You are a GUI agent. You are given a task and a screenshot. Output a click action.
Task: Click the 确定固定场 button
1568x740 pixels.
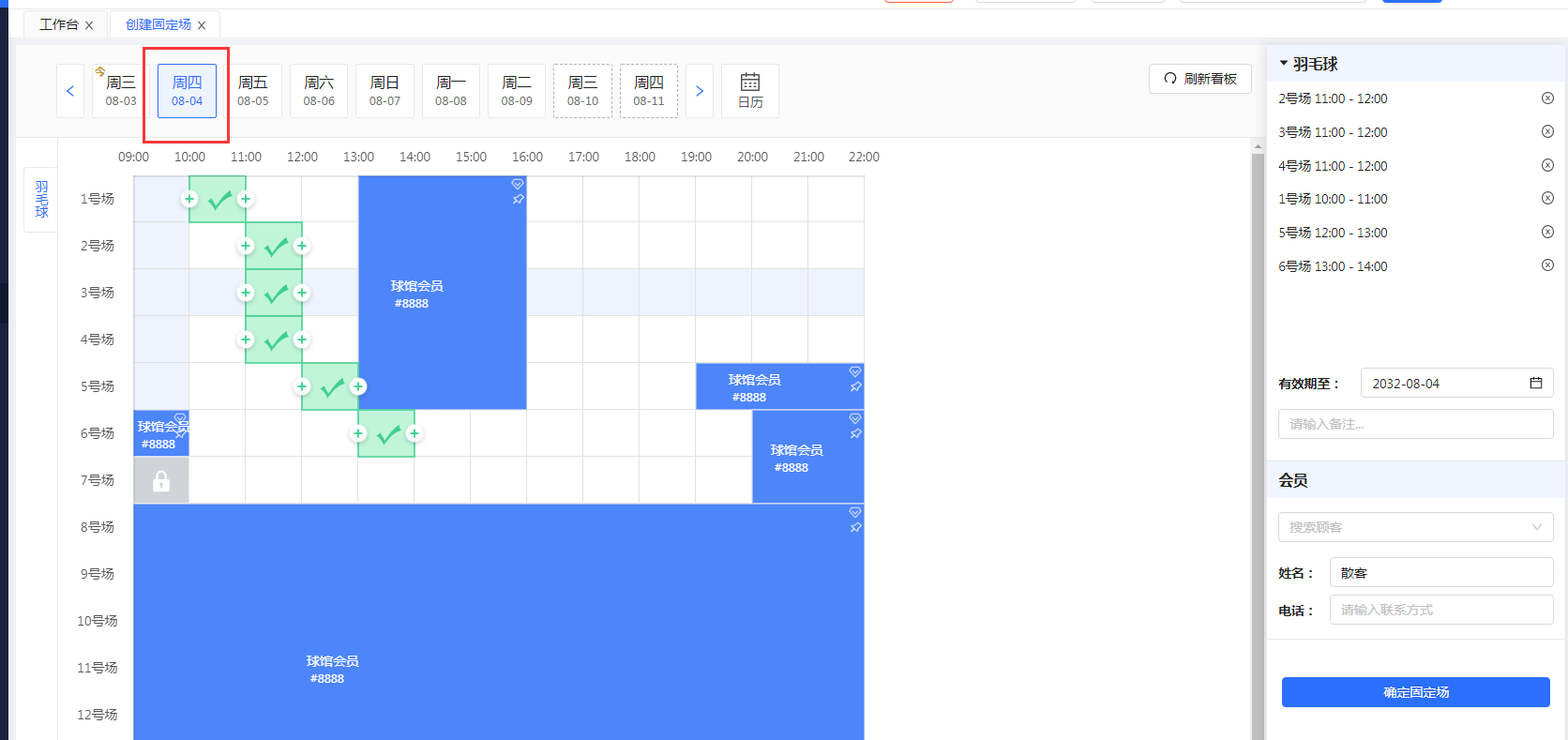click(1414, 692)
